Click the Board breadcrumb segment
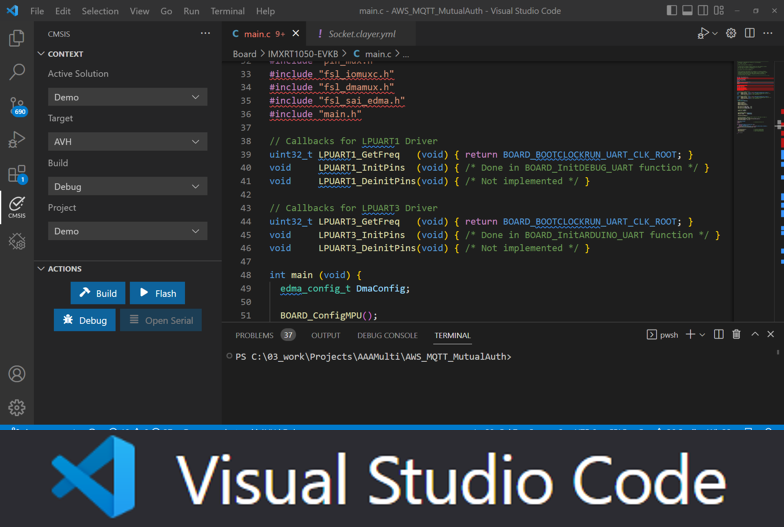This screenshot has height=527, width=784. 244,54
